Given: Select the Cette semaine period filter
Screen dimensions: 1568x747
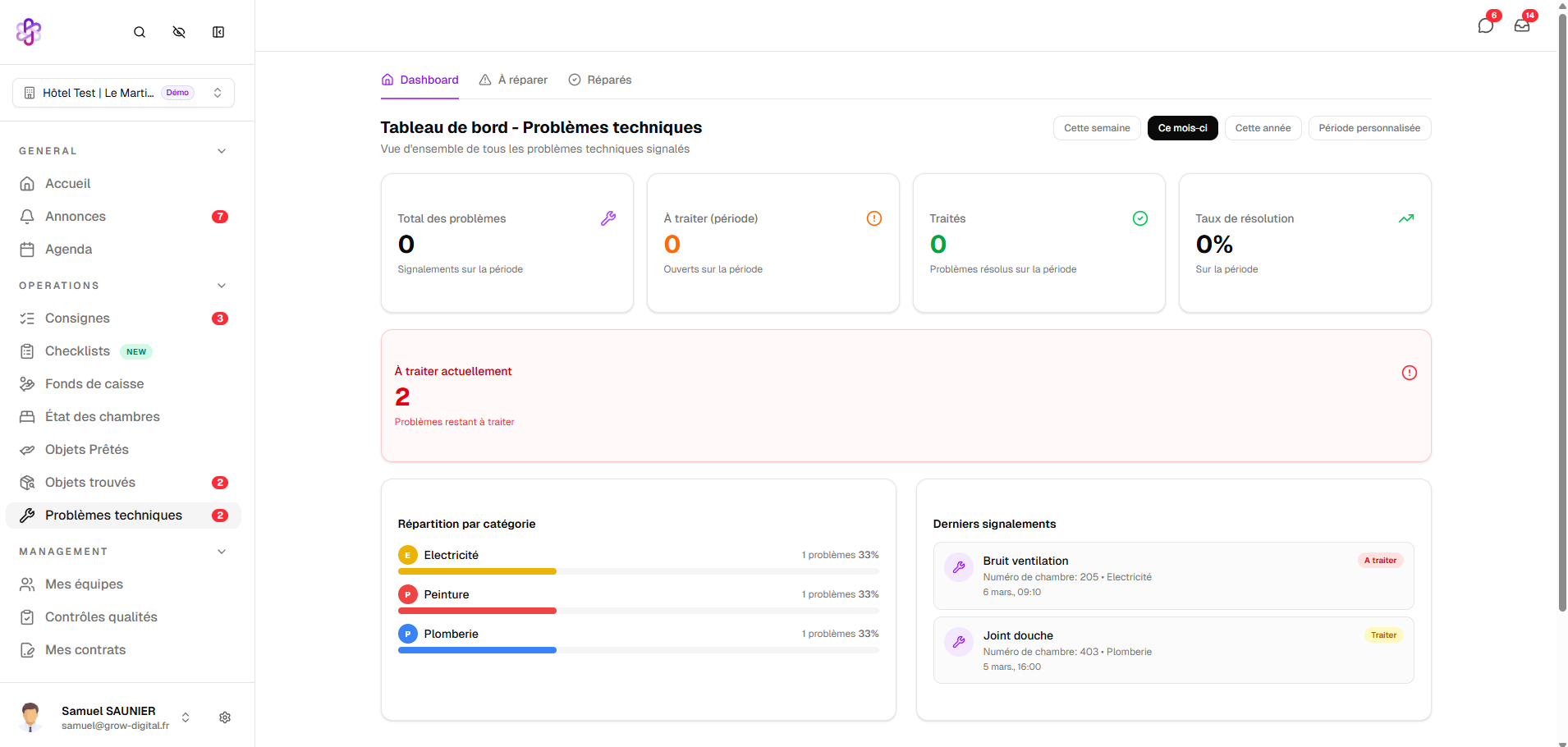Looking at the screenshot, I should pyautogui.click(x=1096, y=128).
